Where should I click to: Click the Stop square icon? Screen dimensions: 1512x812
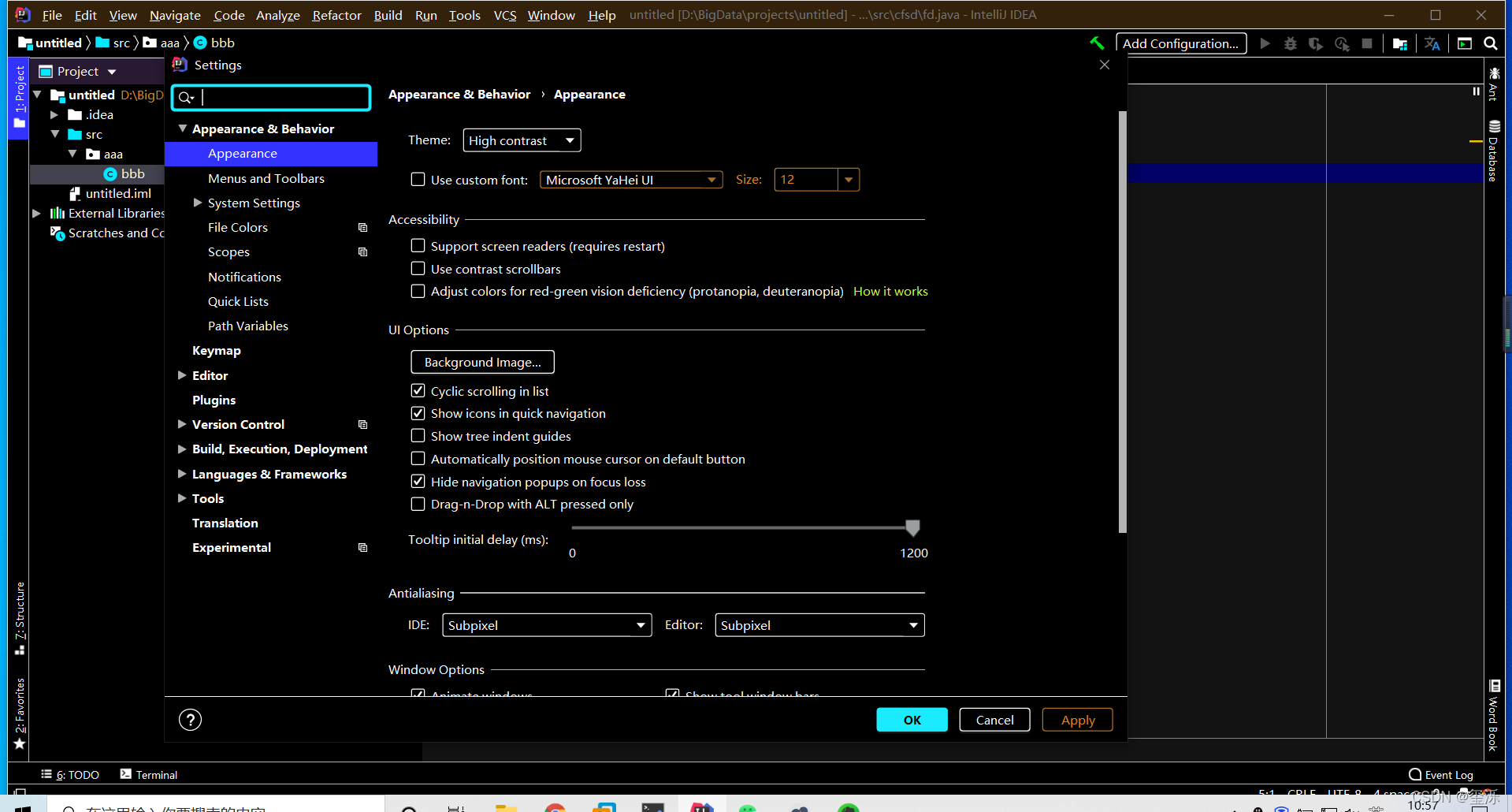[1367, 43]
